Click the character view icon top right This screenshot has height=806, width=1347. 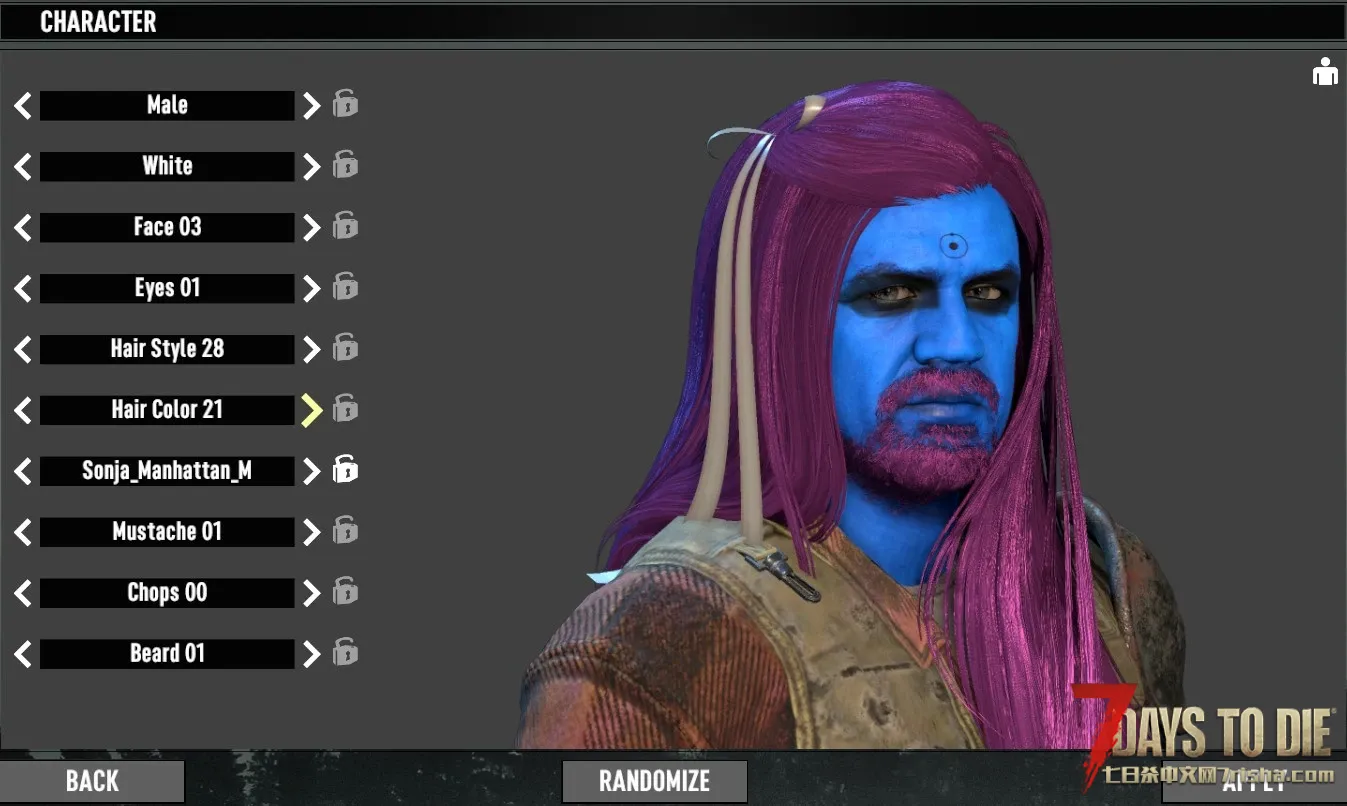[x=1324, y=72]
